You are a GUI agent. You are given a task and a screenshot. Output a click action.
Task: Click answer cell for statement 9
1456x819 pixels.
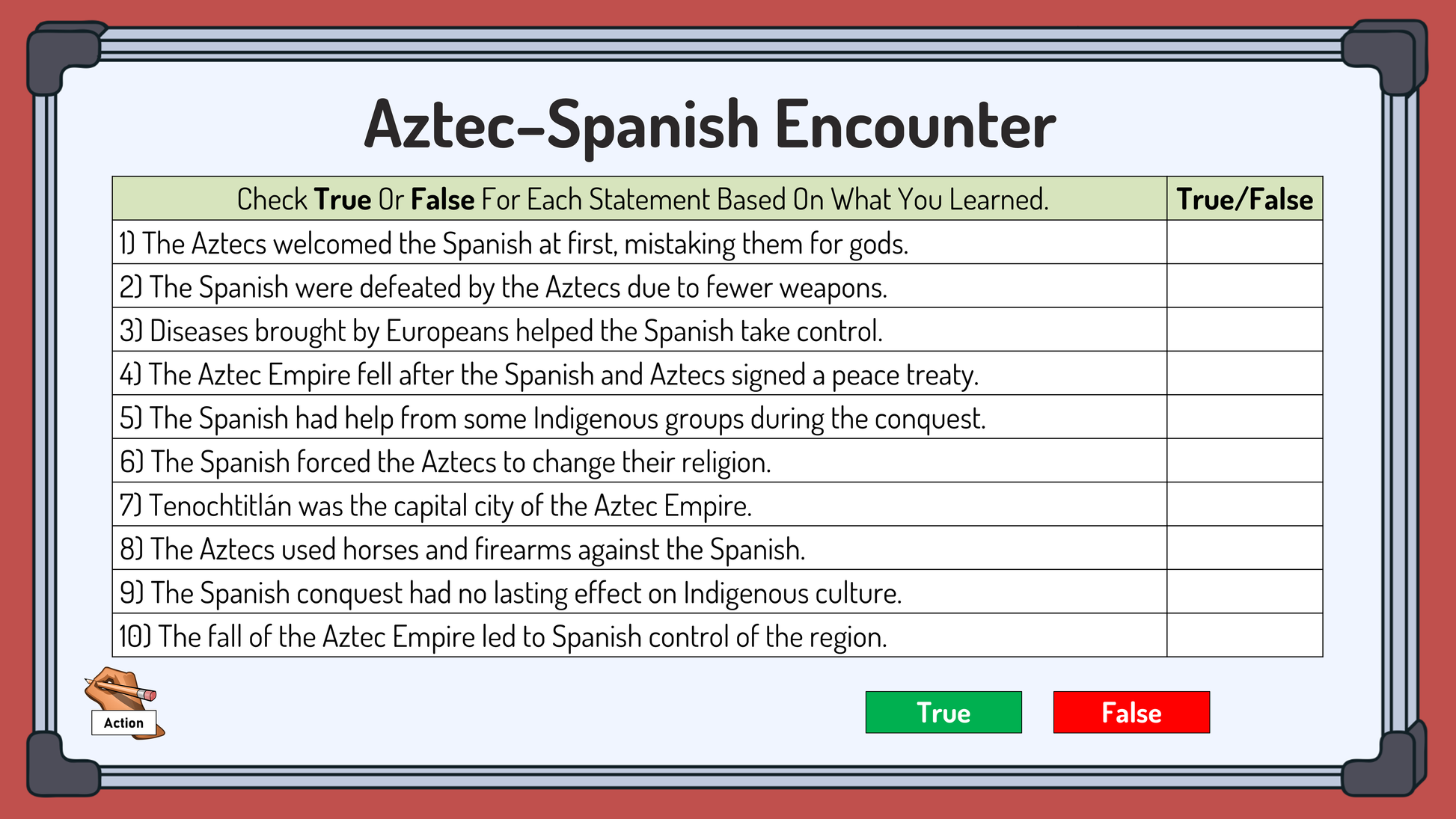[x=1244, y=592]
